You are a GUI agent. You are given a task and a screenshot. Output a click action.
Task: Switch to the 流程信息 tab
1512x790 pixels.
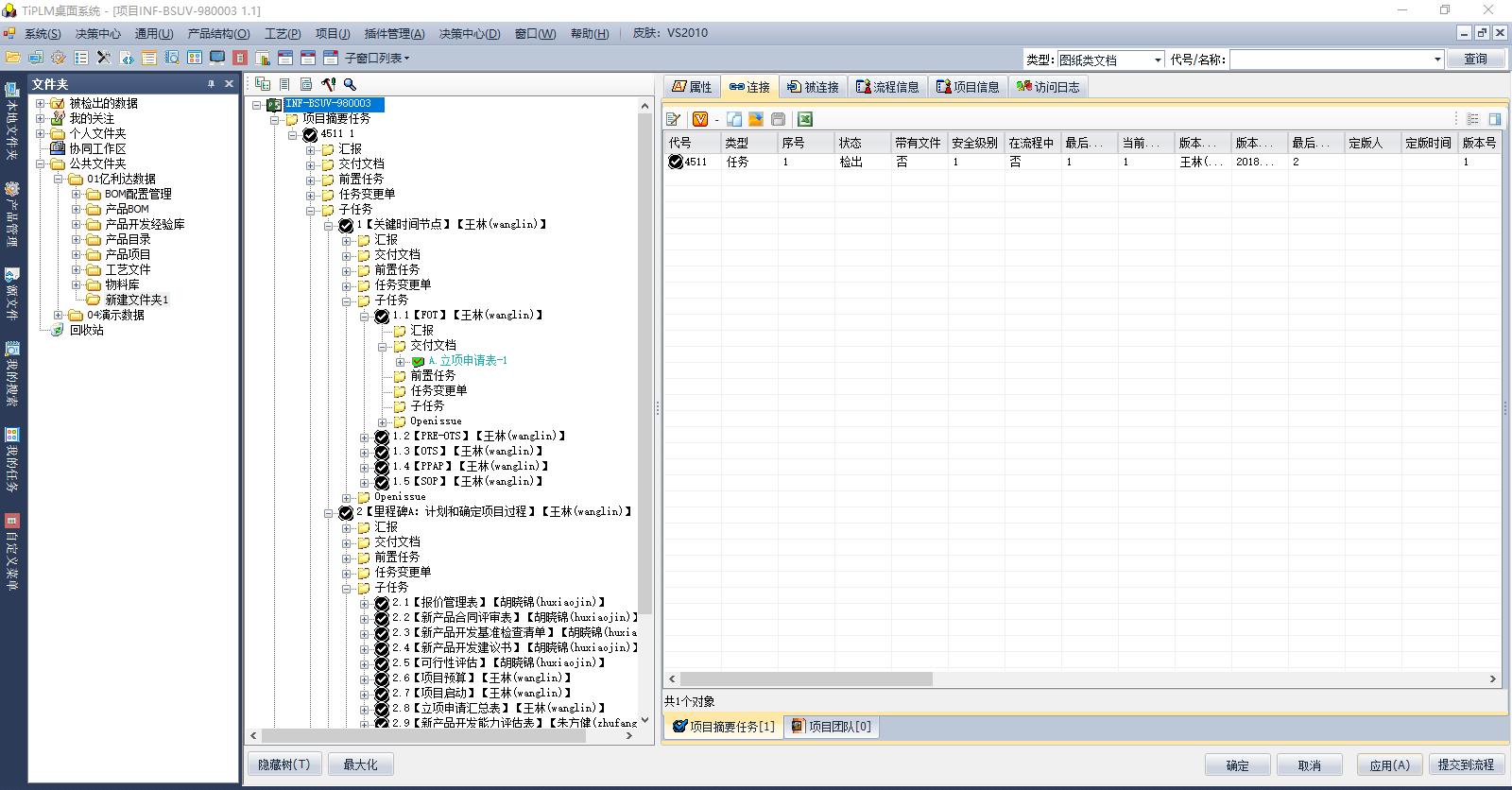(887, 87)
